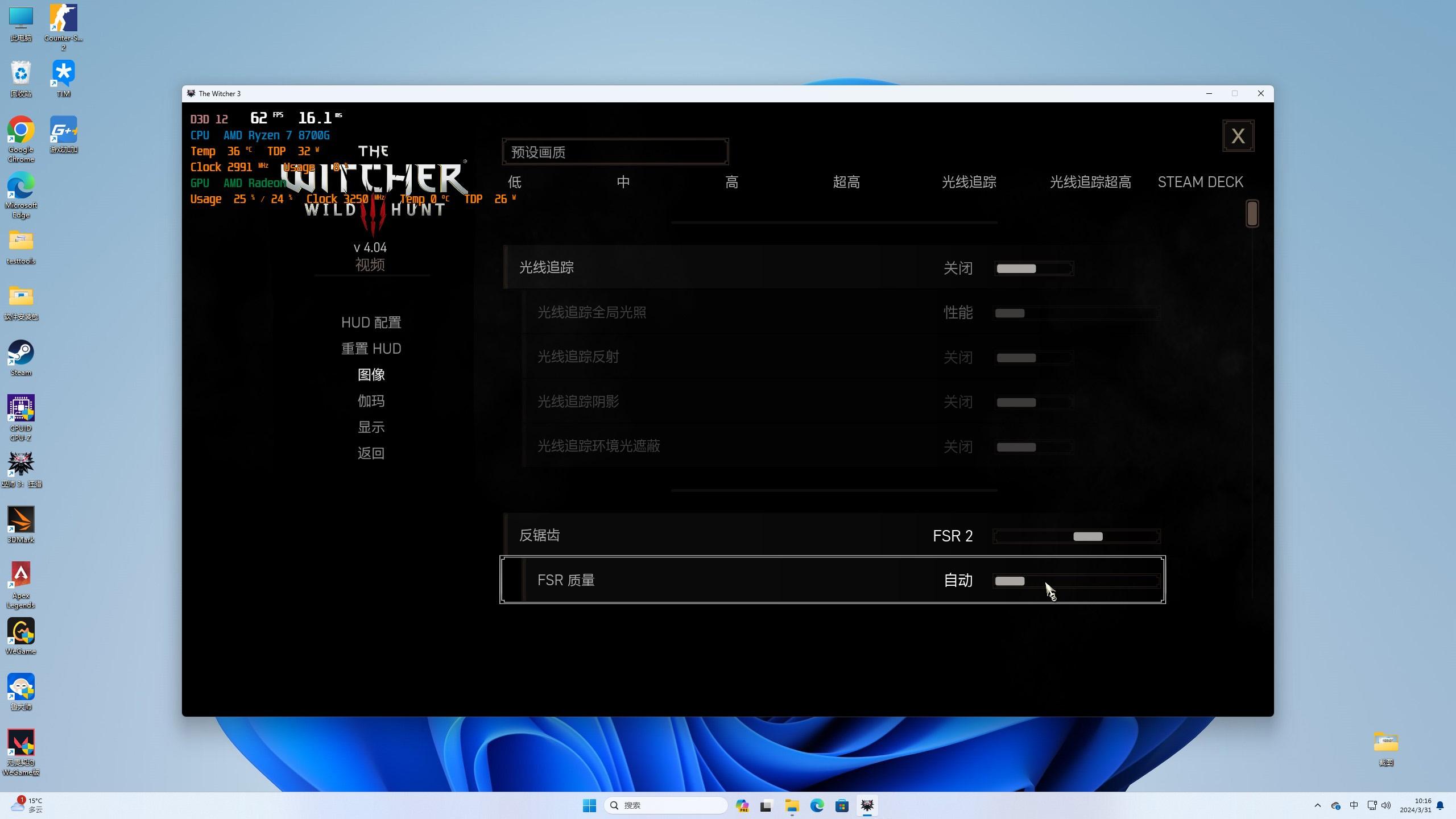Open the cloud sync tray icon
1456x819 pixels.
1335,805
